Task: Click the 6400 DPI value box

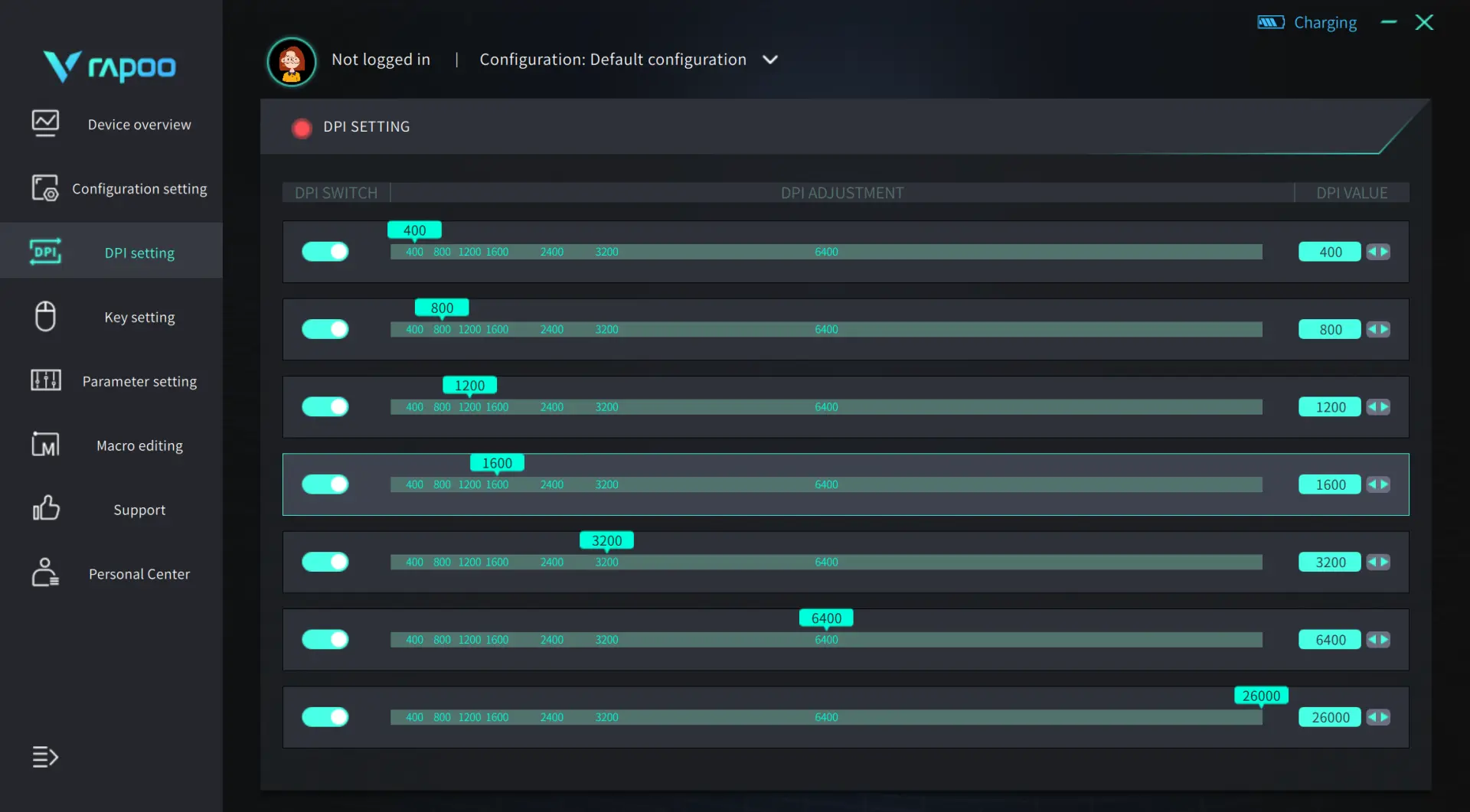Action: (x=1330, y=640)
